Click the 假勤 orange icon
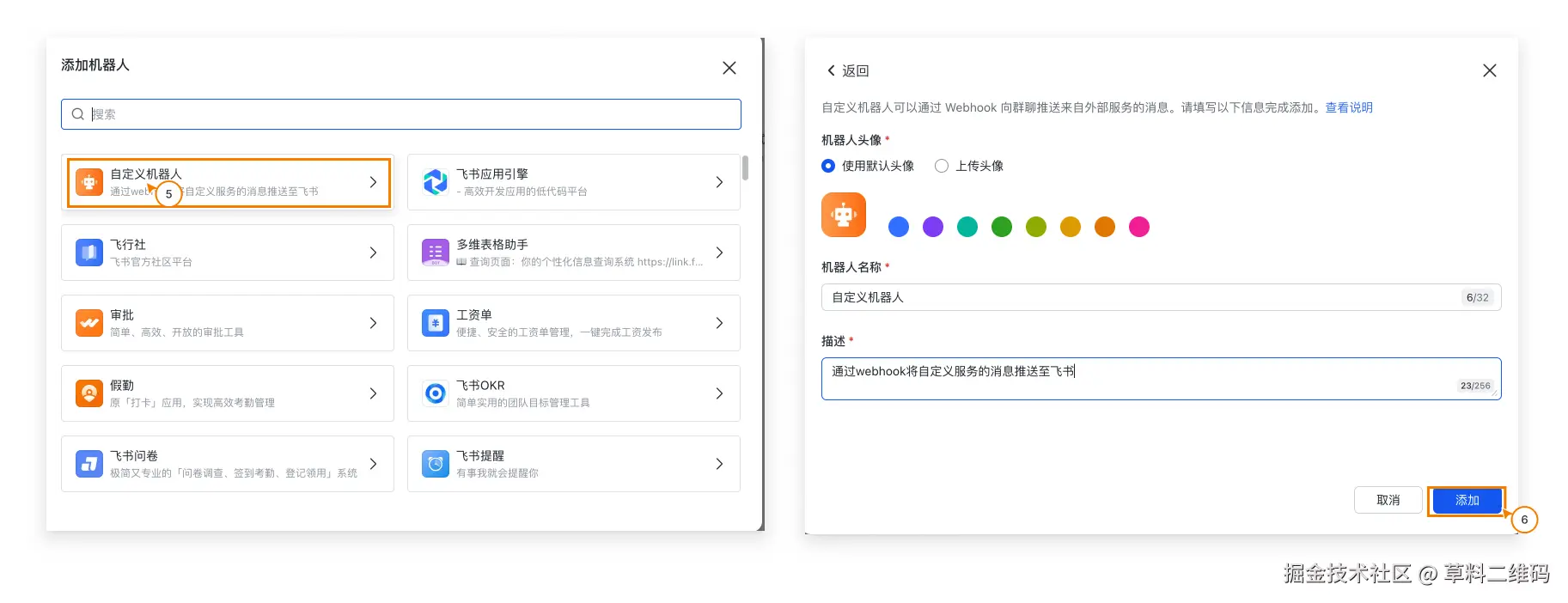The width and height of the screenshot is (1568, 603). (x=89, y=393)
